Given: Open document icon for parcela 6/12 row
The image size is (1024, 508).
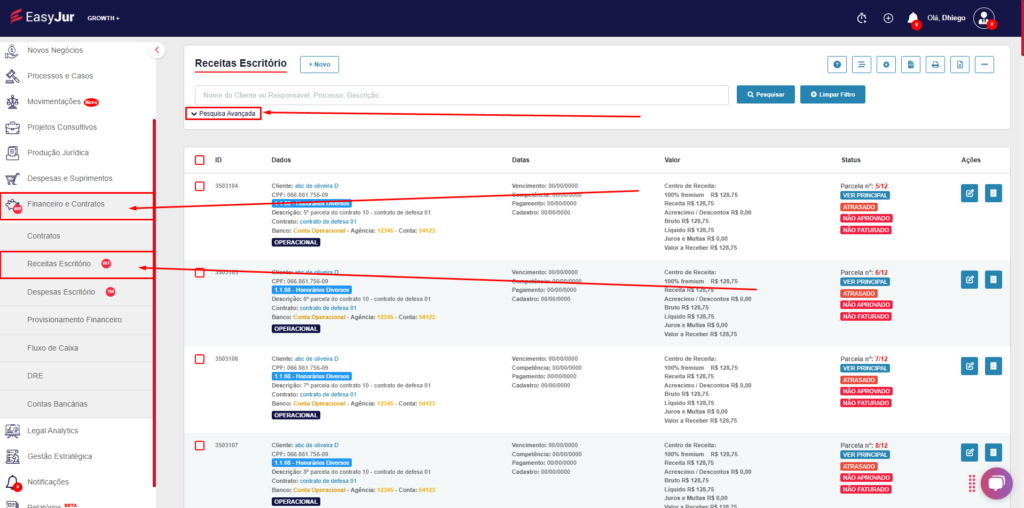Looking at the screenshot, I should [993, 279].
